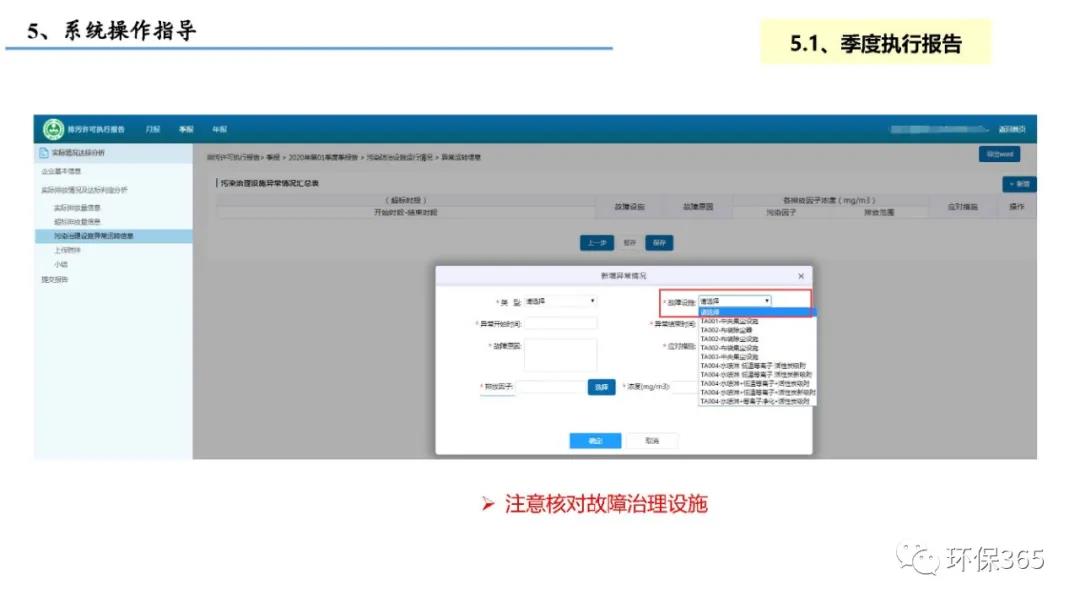The image size is (1080, 607).
Task: Select 污染治理设施异常运转信息 in sidebar
Action: (94, 236)
